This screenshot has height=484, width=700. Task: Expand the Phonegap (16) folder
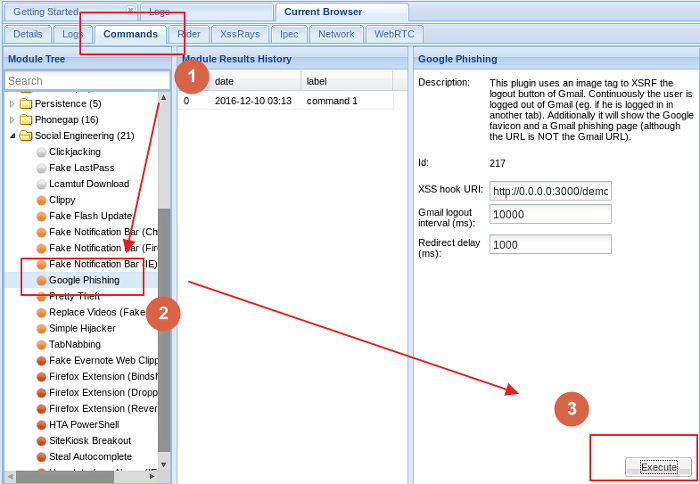coord(12,120)
